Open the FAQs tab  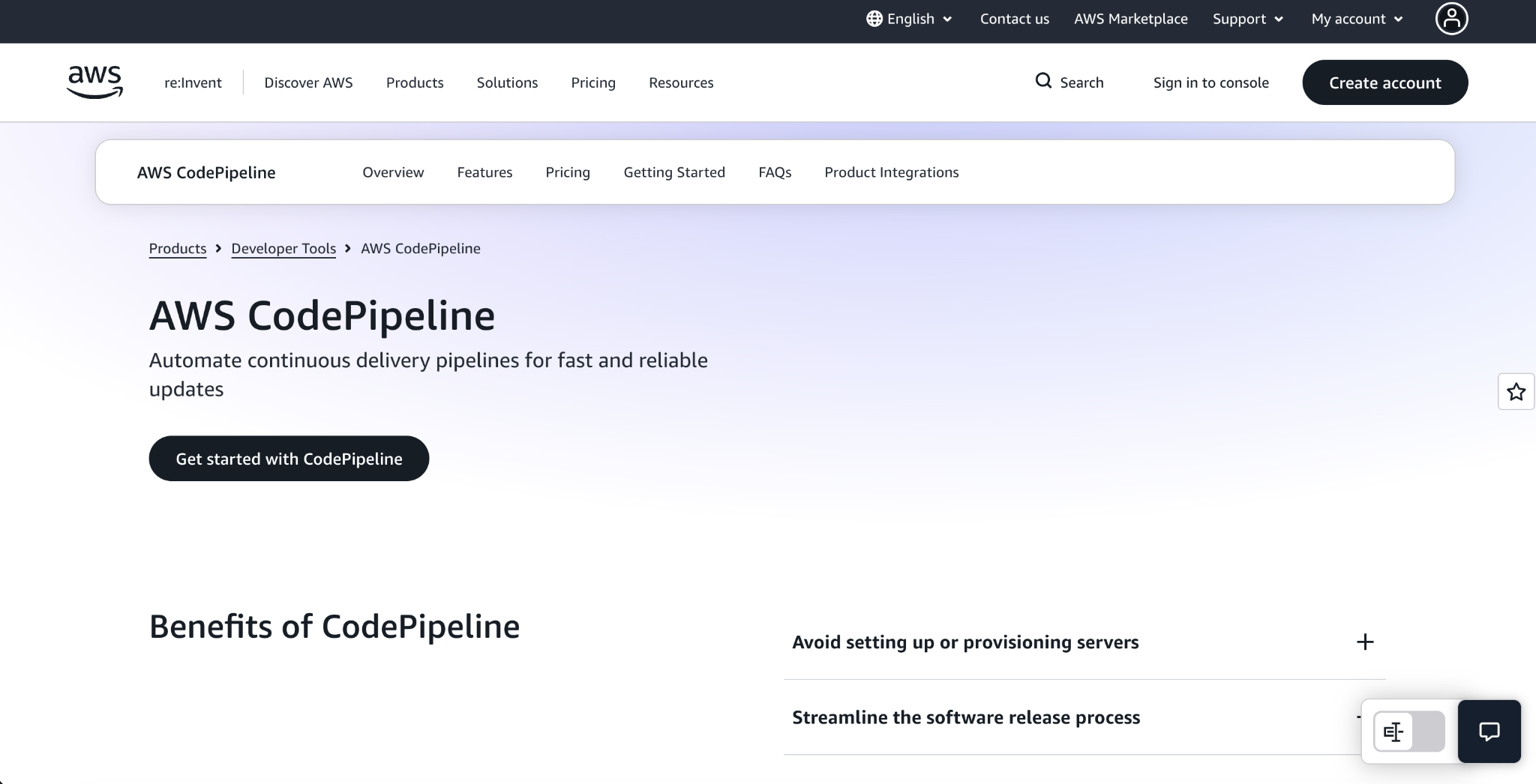tap(775, 172)
